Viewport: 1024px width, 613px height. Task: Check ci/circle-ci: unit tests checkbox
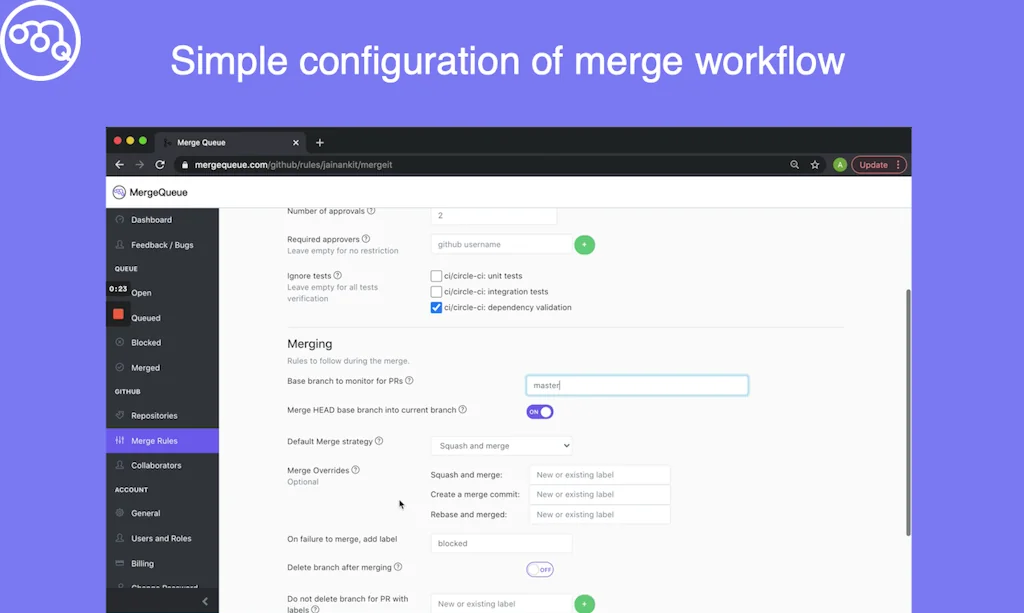point(436,276)
